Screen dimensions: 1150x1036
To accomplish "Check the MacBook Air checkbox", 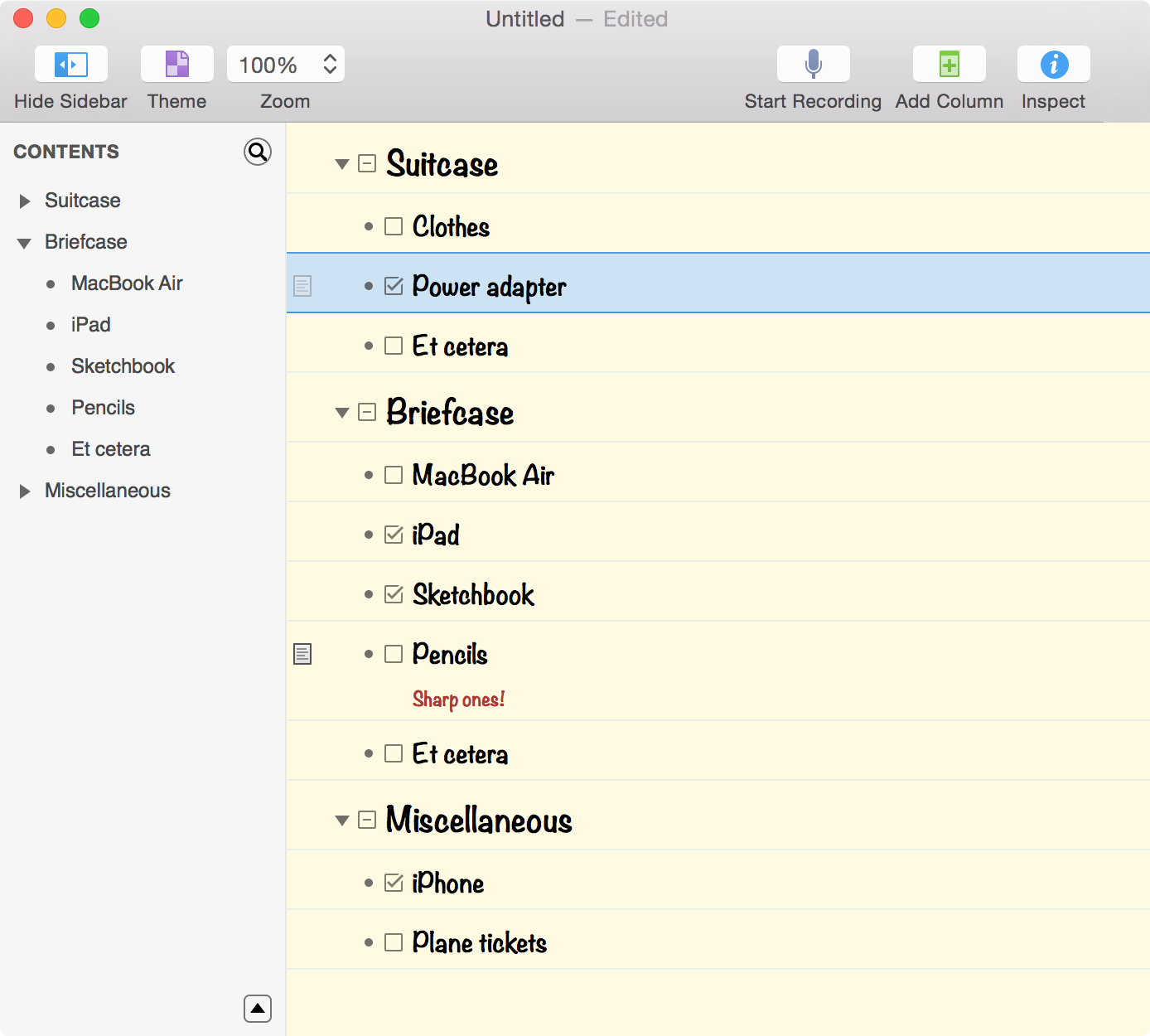I will (x=394, y=475).
